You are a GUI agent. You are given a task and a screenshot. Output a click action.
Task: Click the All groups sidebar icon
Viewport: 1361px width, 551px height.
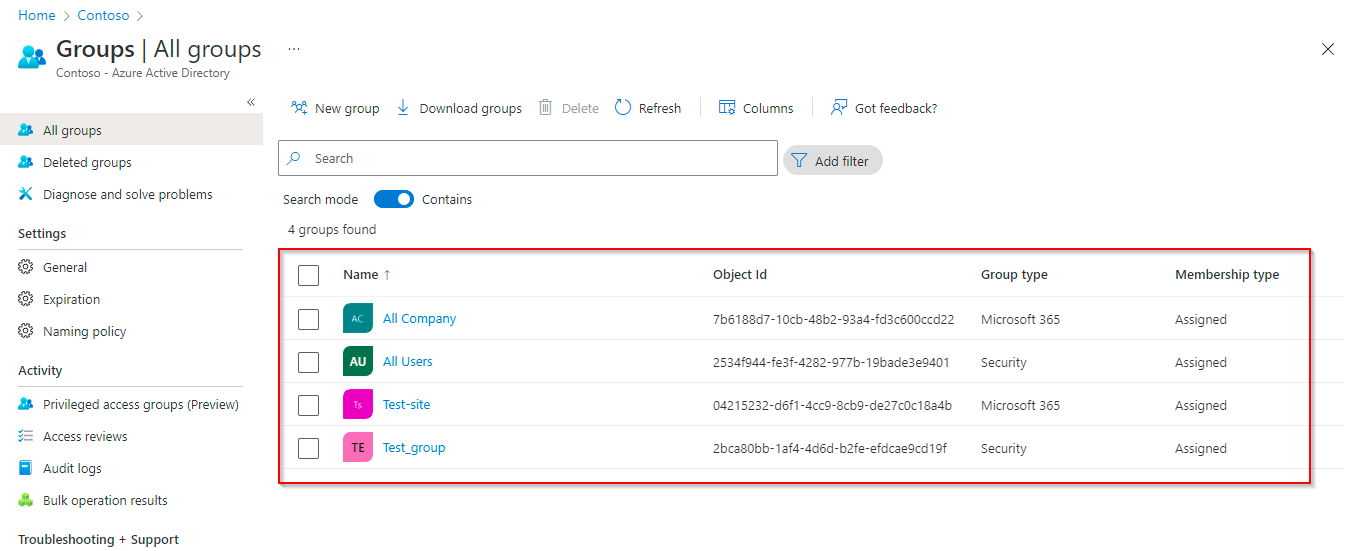point(26,130)
